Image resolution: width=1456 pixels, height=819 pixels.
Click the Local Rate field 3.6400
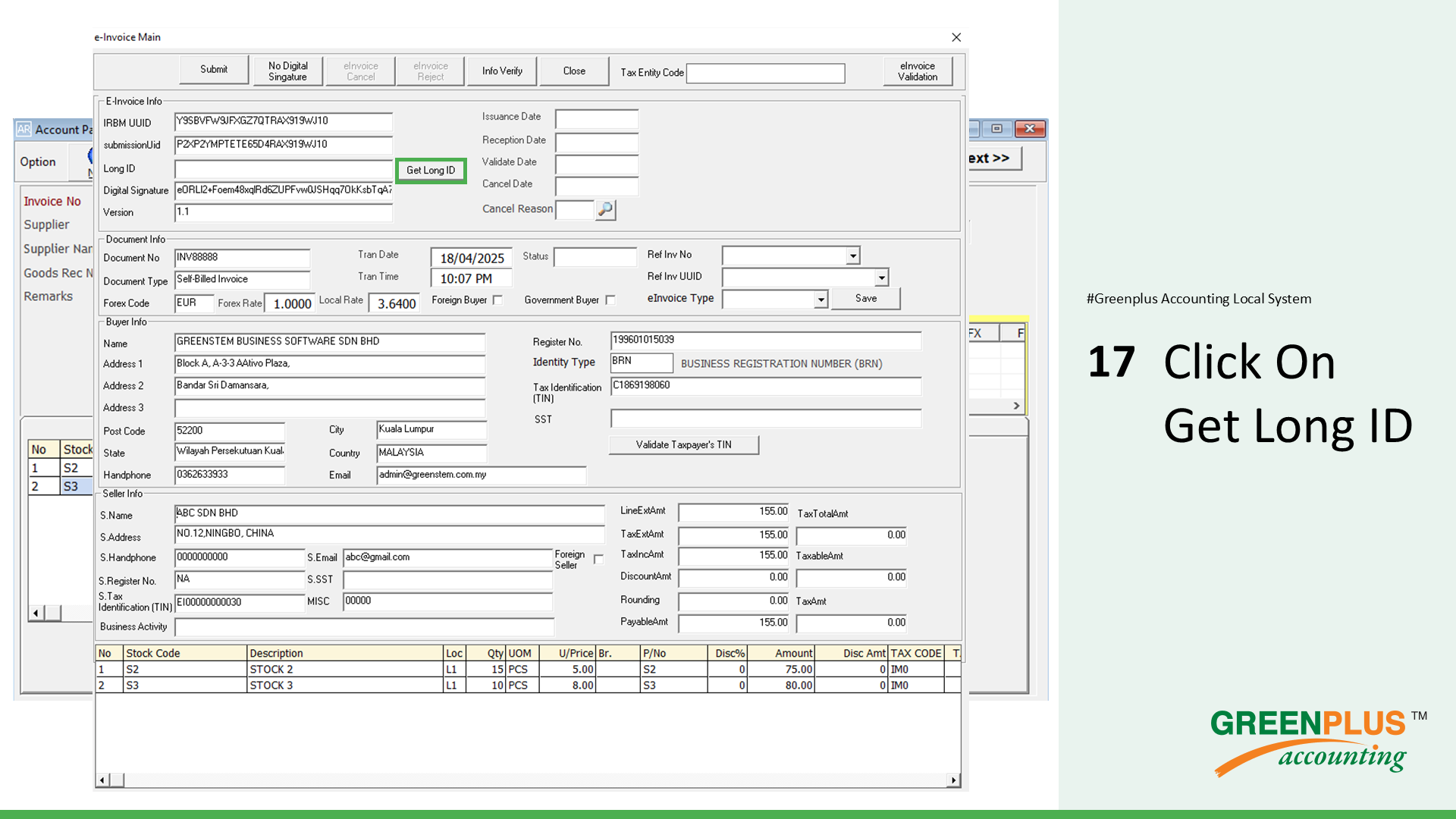click(393, 304)
